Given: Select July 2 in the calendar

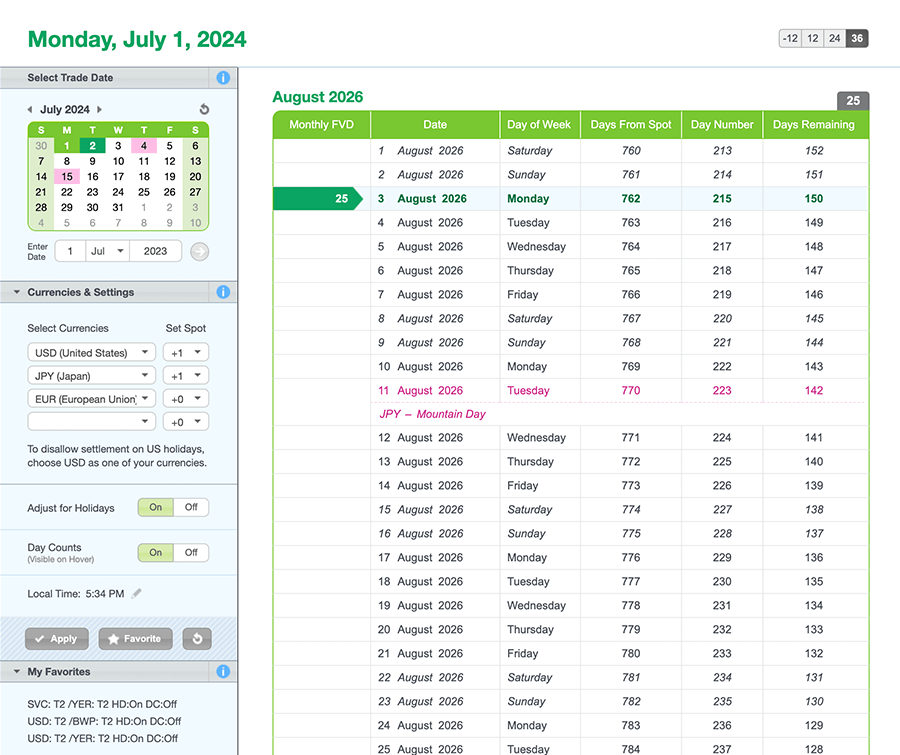Looking at the screenshot, I should [x=92, y=146].
